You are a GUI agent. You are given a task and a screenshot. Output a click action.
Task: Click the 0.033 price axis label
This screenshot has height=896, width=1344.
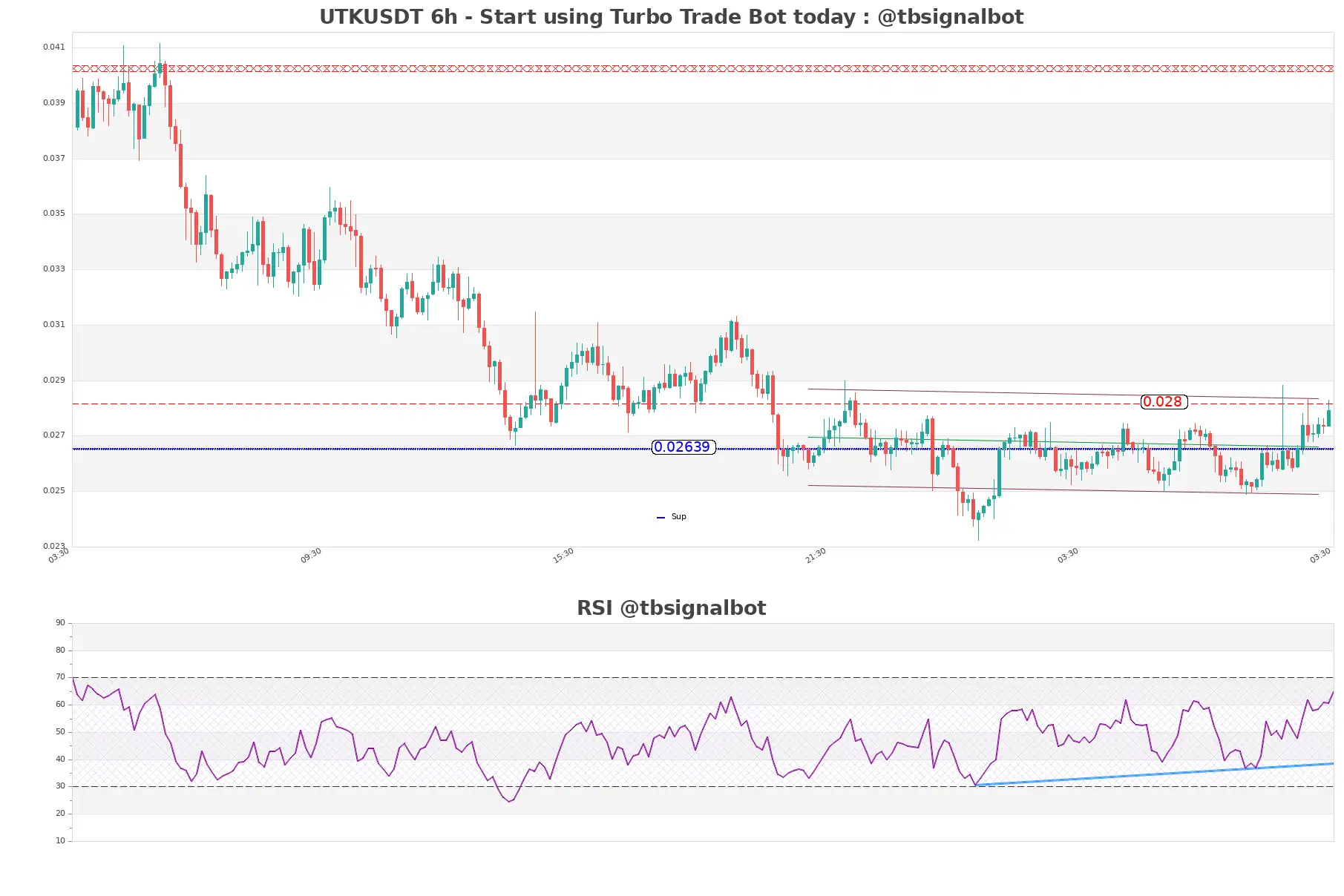point(53,269)
